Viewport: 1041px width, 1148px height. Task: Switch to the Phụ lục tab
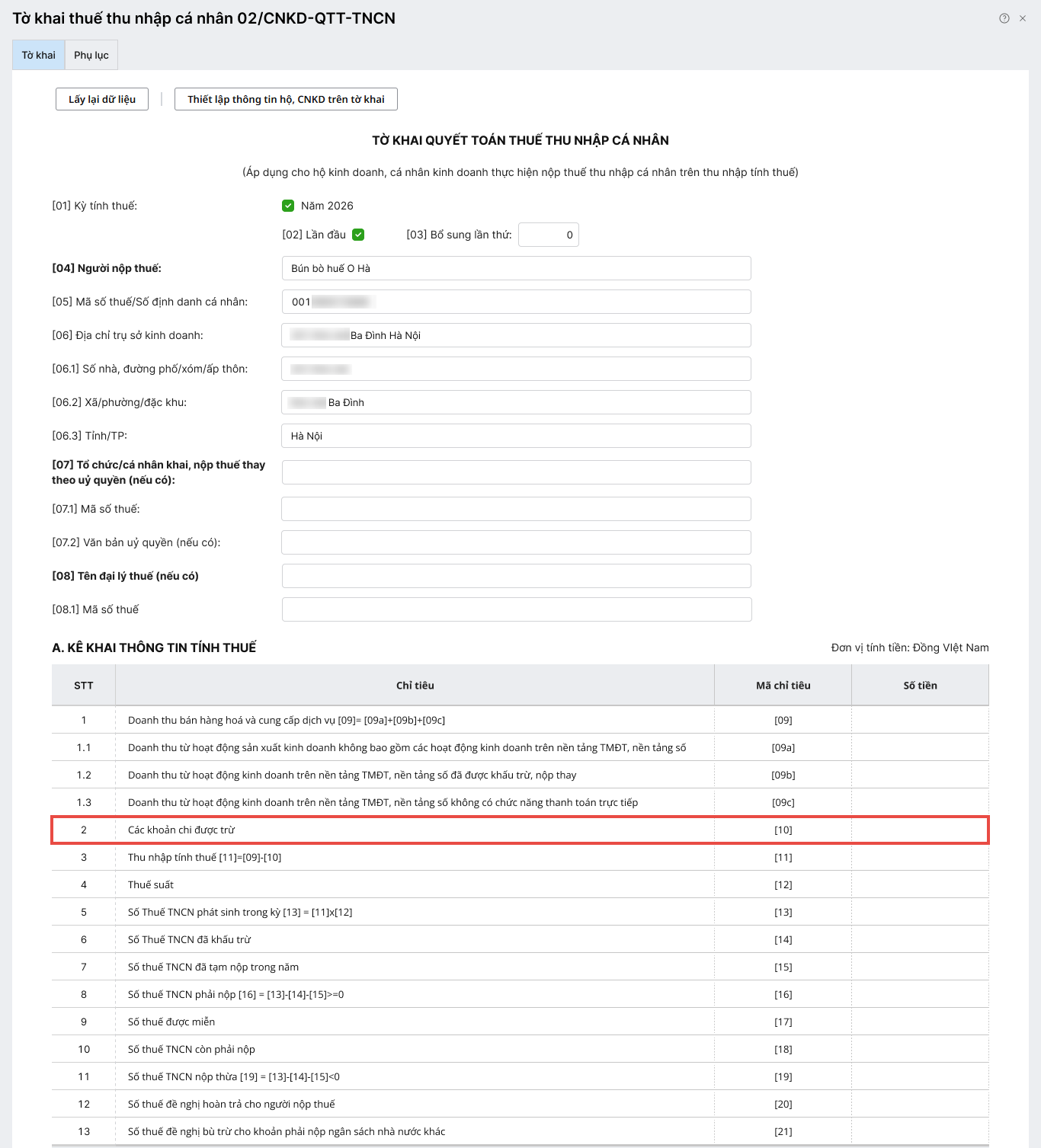91,55
